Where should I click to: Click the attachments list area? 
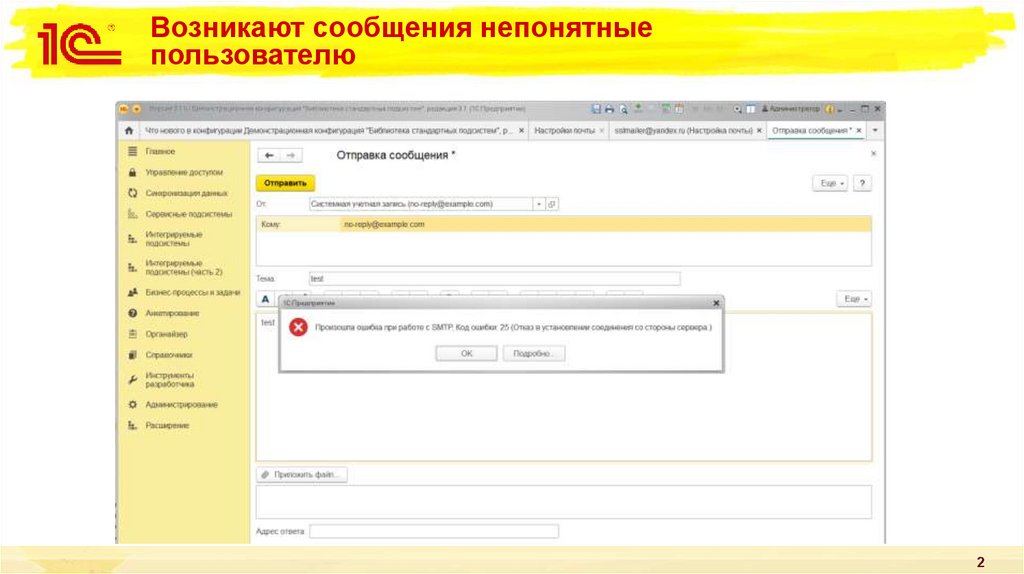point(564,502)
